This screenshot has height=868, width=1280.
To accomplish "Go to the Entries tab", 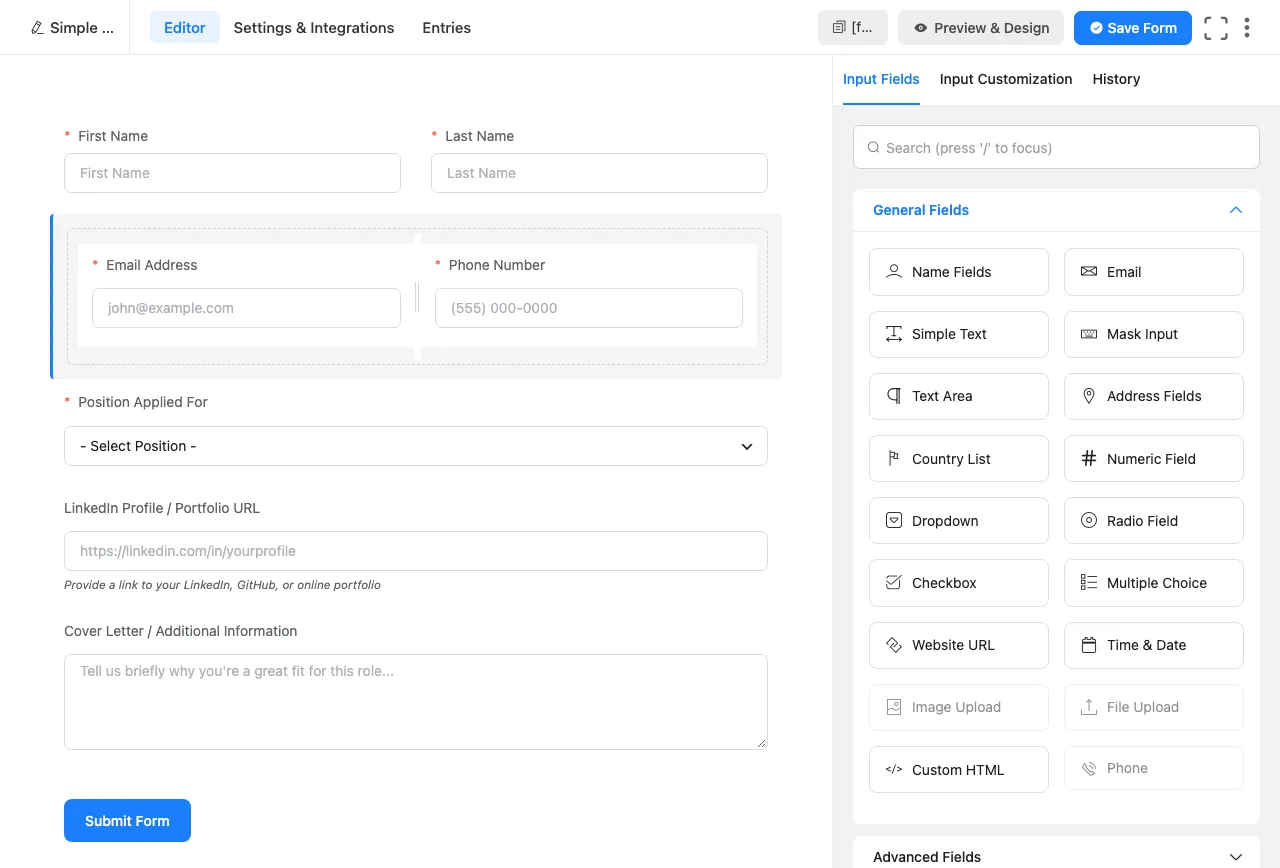I will (x=447, y=28).
